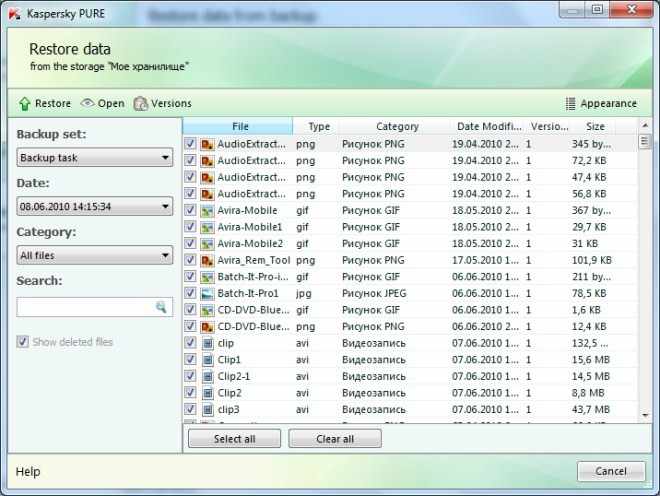Click the 345 bytes AudioExtract png file icon
This screenshot has width=660, height=496.
tap(207, 144)
